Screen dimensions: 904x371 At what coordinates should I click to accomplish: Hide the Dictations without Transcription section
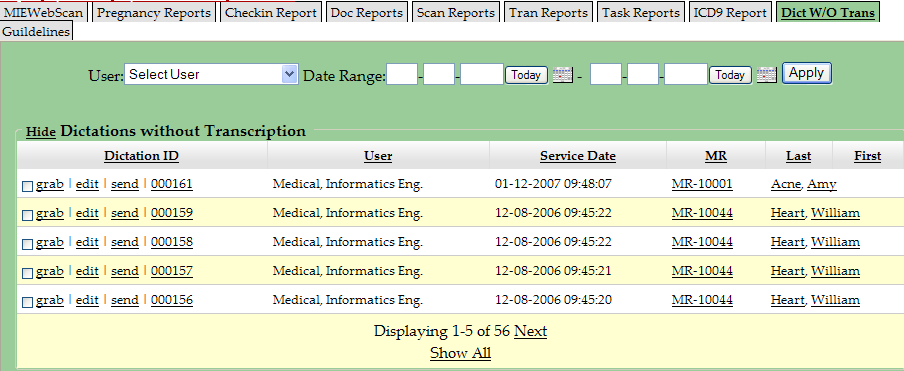(x=40, y=132)
